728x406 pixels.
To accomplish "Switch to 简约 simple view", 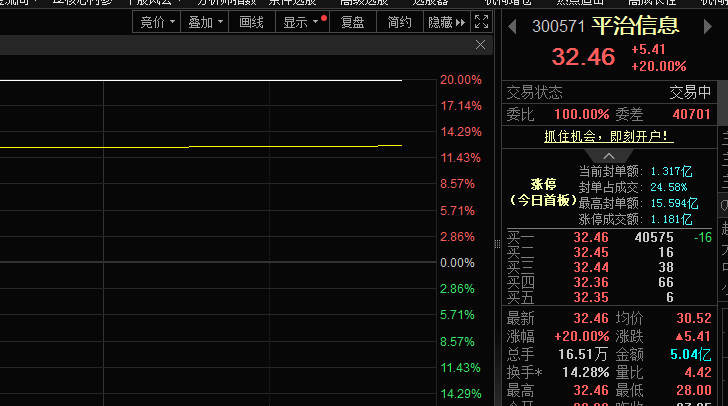I will [x=399, y=22].
